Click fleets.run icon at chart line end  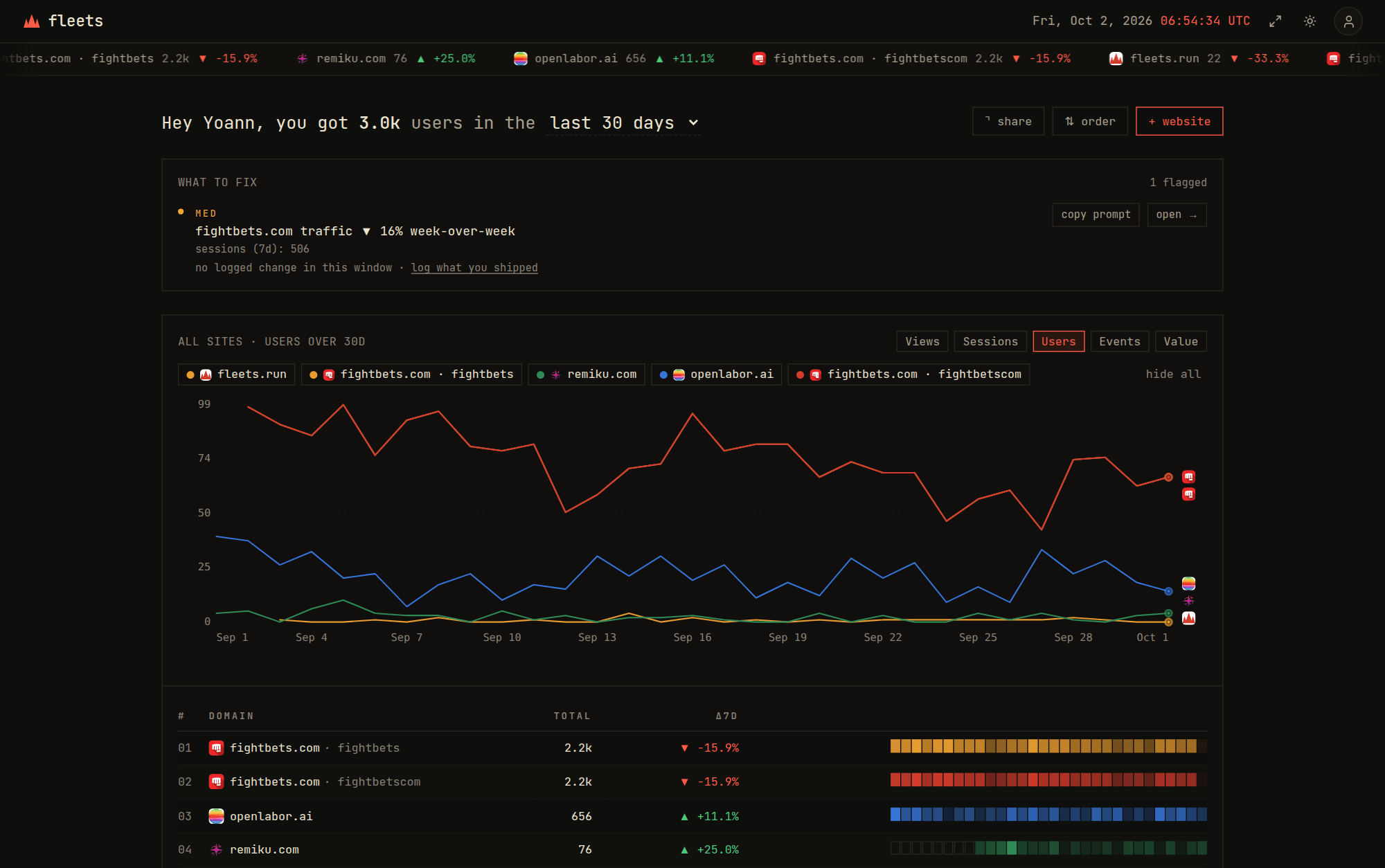(1188, 618)
